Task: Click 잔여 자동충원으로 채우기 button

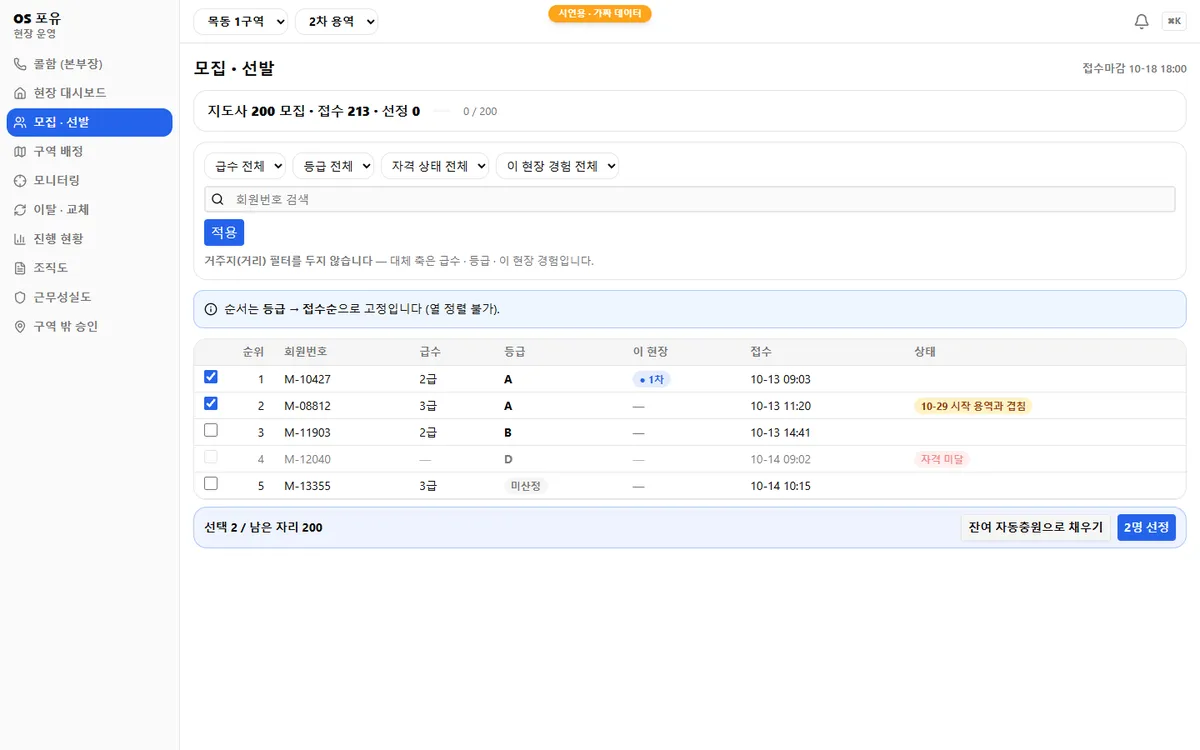Action: (1036, 527)
